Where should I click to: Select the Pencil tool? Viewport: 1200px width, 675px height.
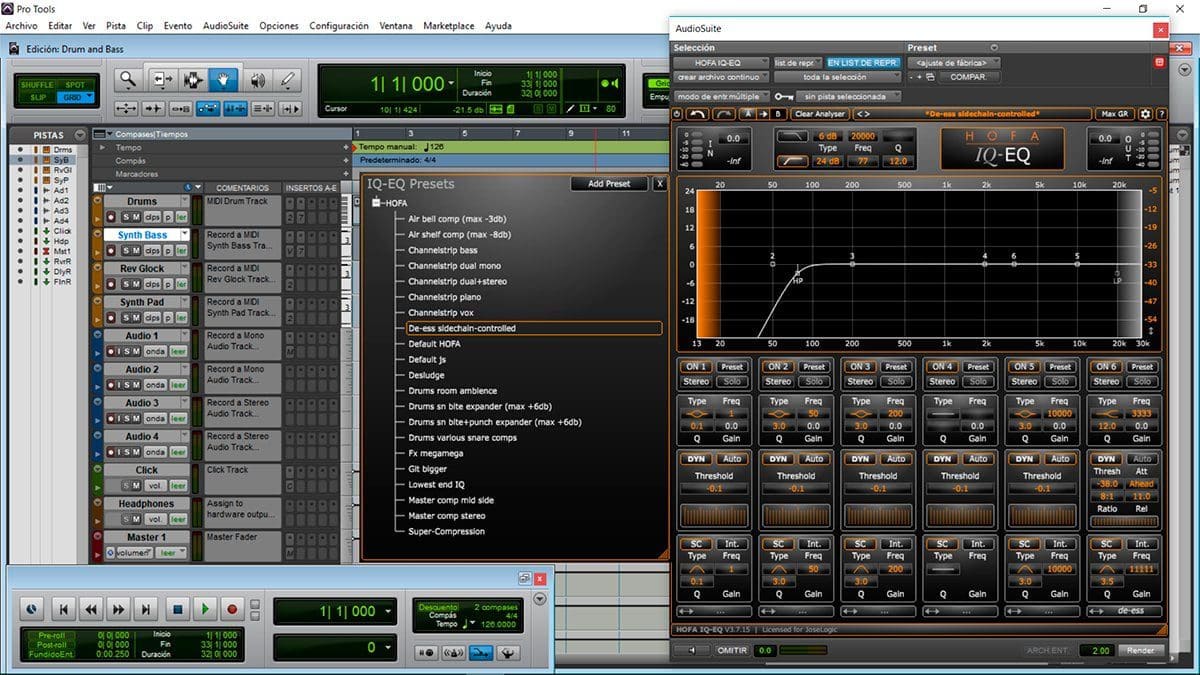coord(288,81)
